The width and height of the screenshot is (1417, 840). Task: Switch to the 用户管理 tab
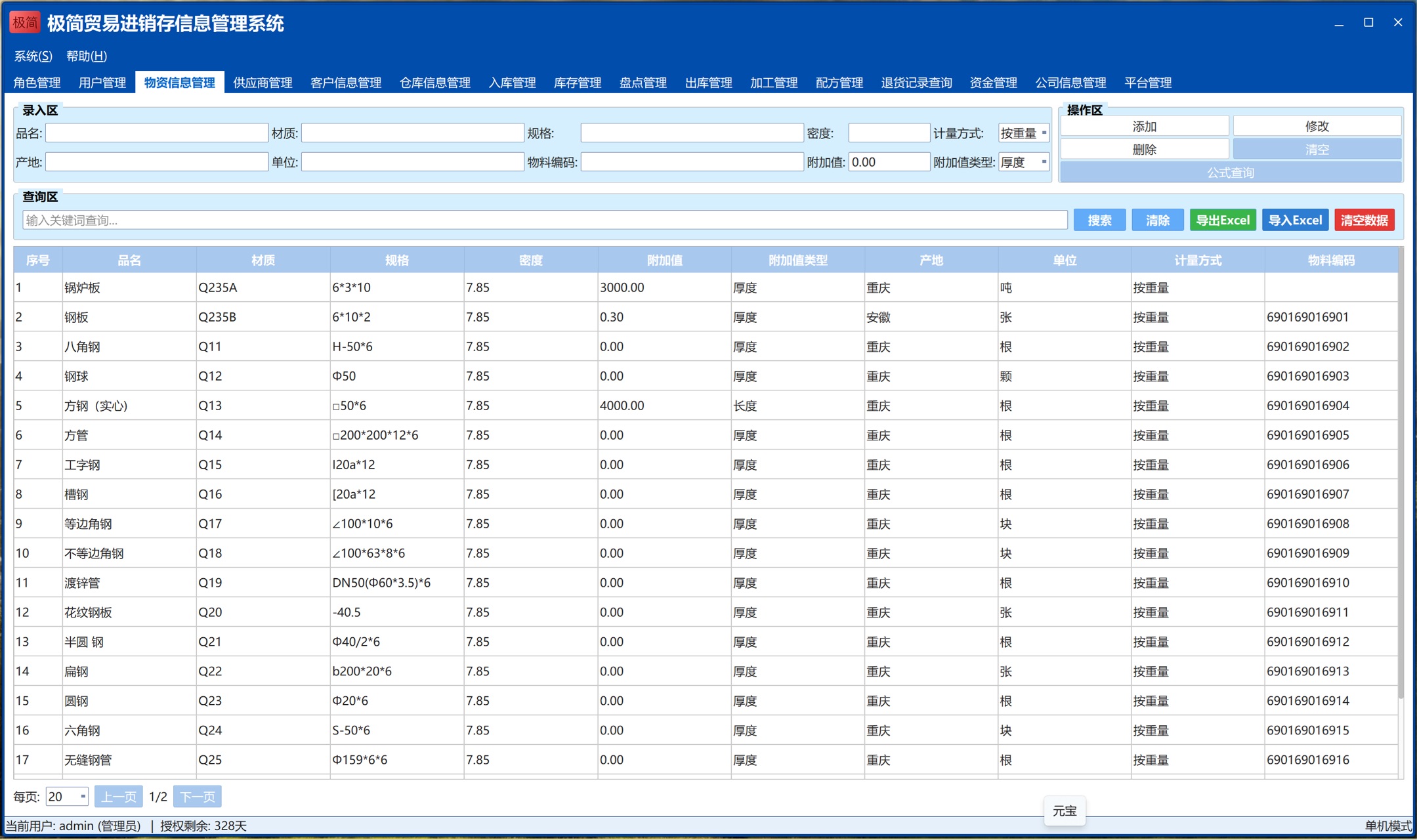(102, 83)
